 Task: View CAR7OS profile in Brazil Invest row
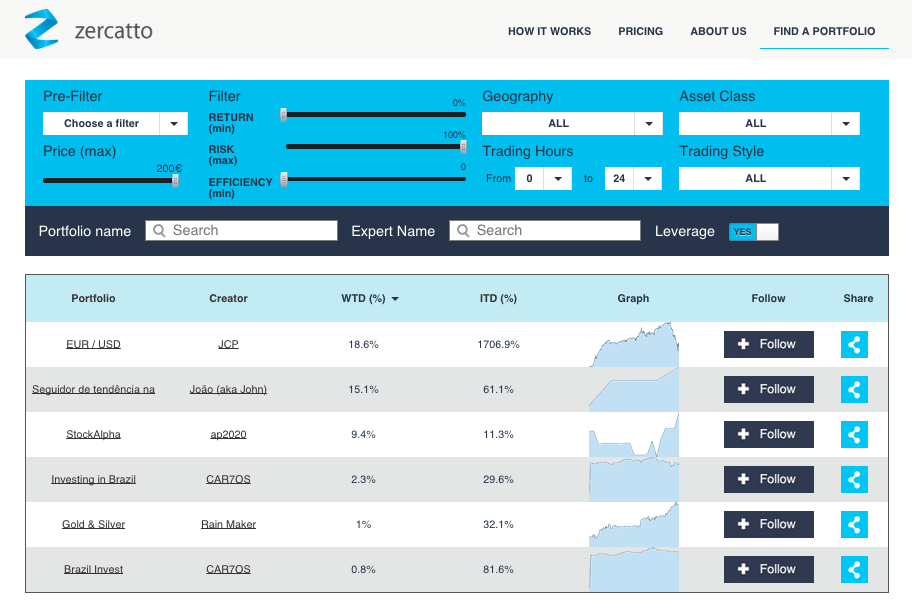pos(228,569)
